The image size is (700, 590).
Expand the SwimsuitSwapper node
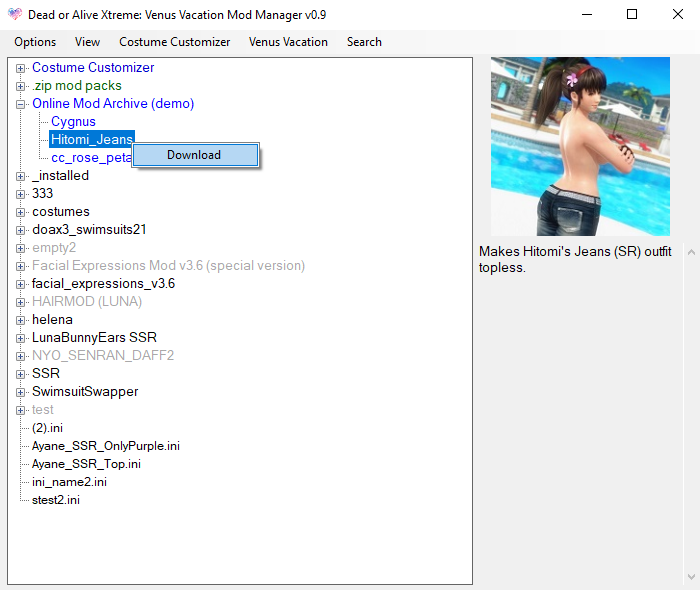(x=20, y=392)
